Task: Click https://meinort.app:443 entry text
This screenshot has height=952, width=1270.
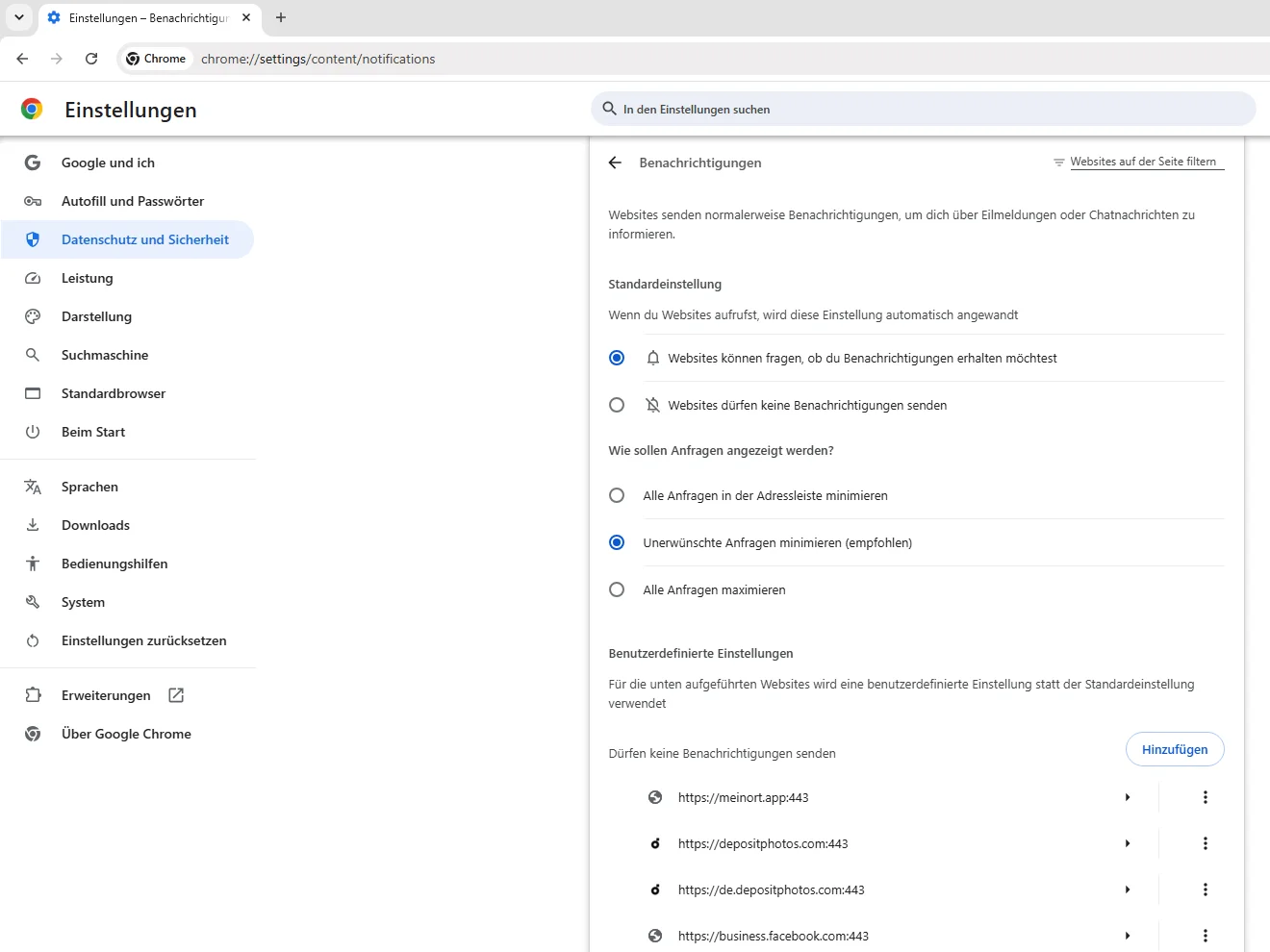Action: pos(743,797)
